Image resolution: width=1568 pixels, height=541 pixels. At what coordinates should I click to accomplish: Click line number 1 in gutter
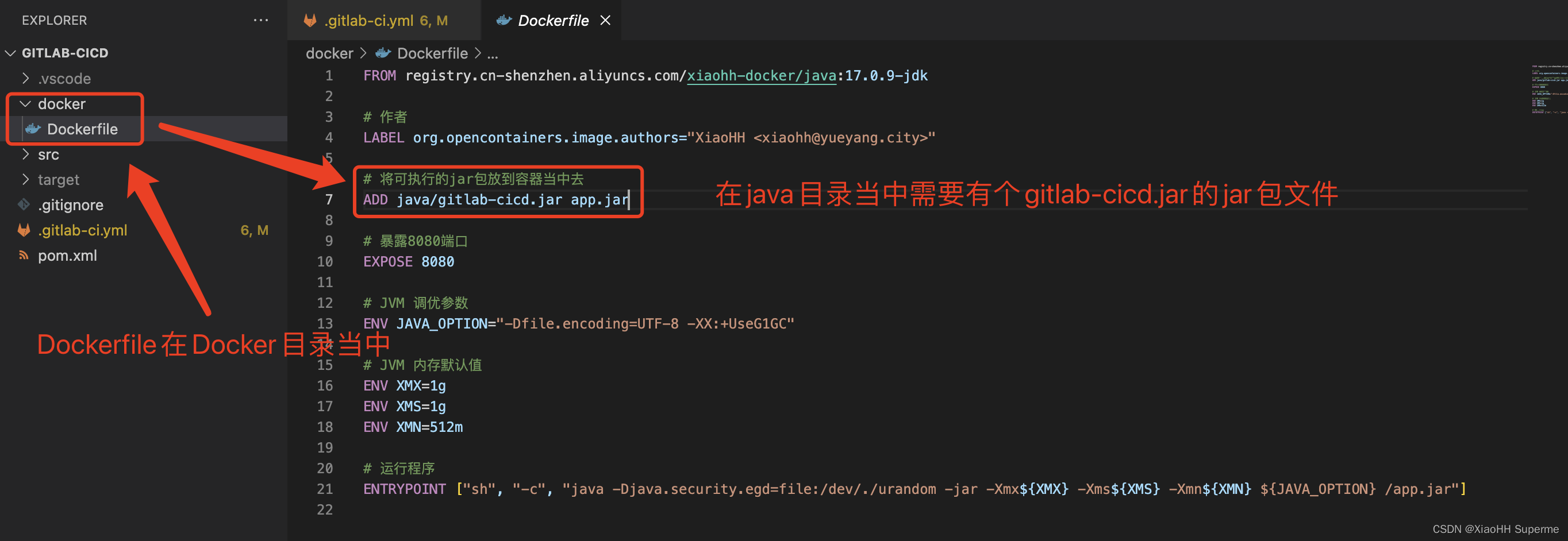tap(329, 75)
